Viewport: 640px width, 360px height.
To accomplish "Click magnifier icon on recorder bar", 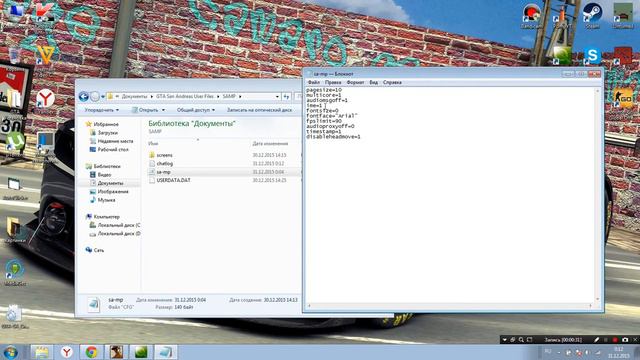I will point(521,340).
